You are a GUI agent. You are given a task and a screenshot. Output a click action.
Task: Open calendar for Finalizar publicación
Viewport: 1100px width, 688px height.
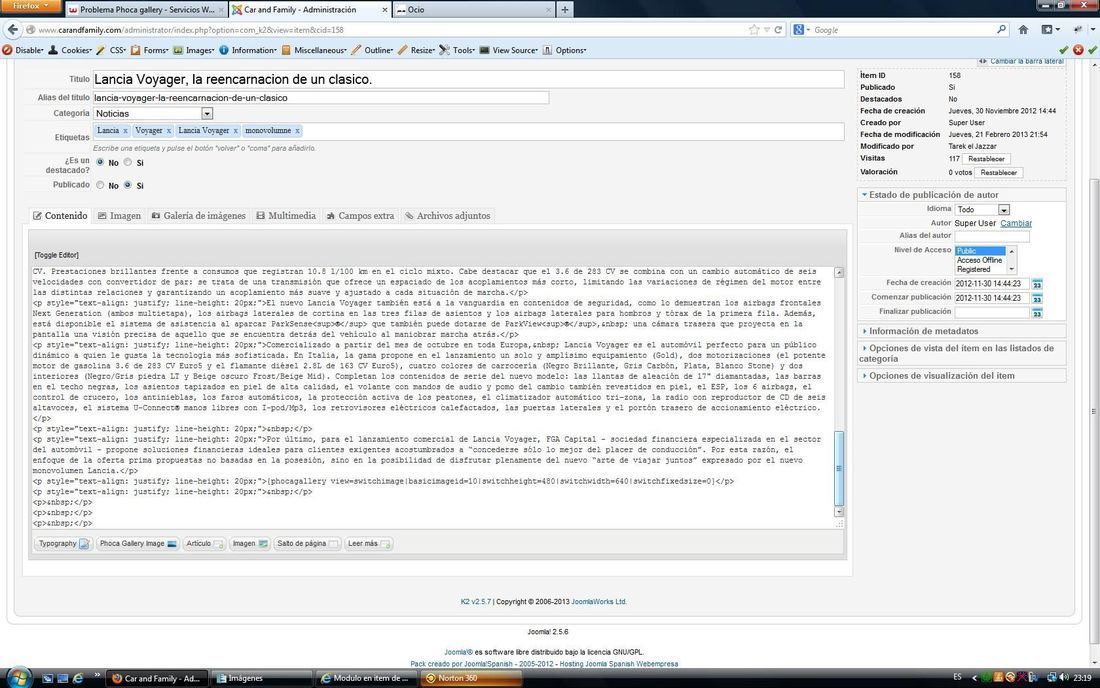(1037, 313)
